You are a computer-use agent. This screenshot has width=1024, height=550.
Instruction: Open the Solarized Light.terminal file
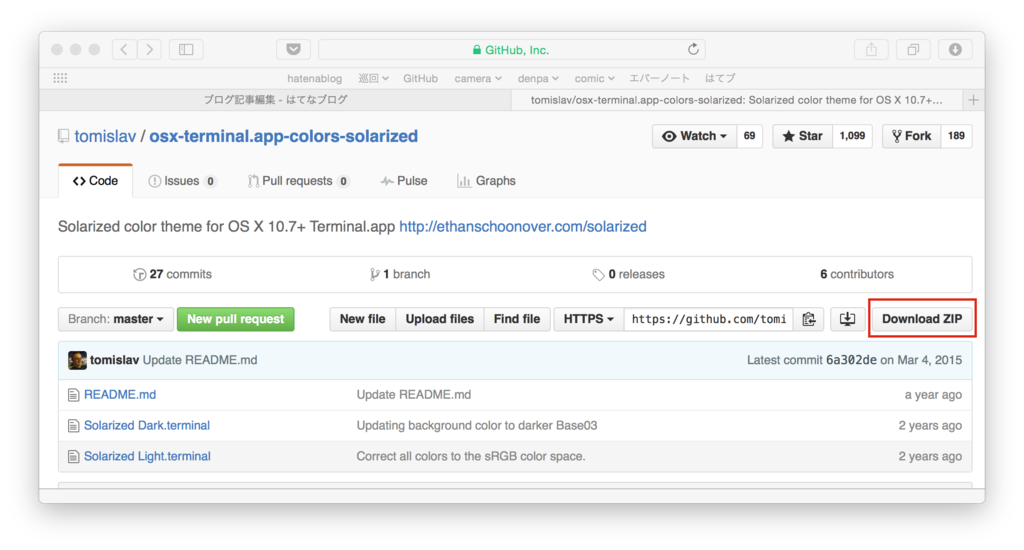147,456
